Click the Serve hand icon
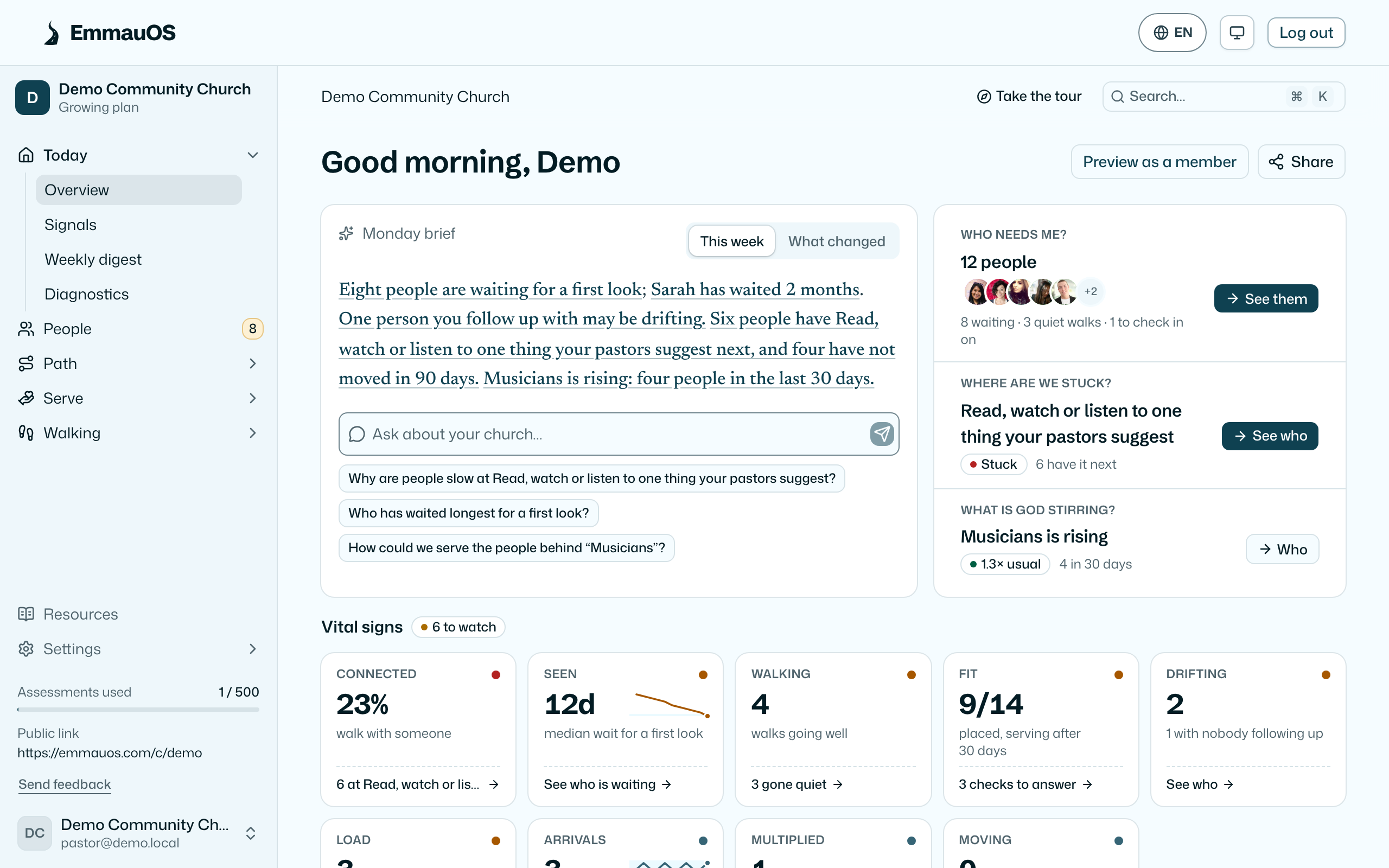Viewport: 1389px width, 868px height. pos(26,398)
